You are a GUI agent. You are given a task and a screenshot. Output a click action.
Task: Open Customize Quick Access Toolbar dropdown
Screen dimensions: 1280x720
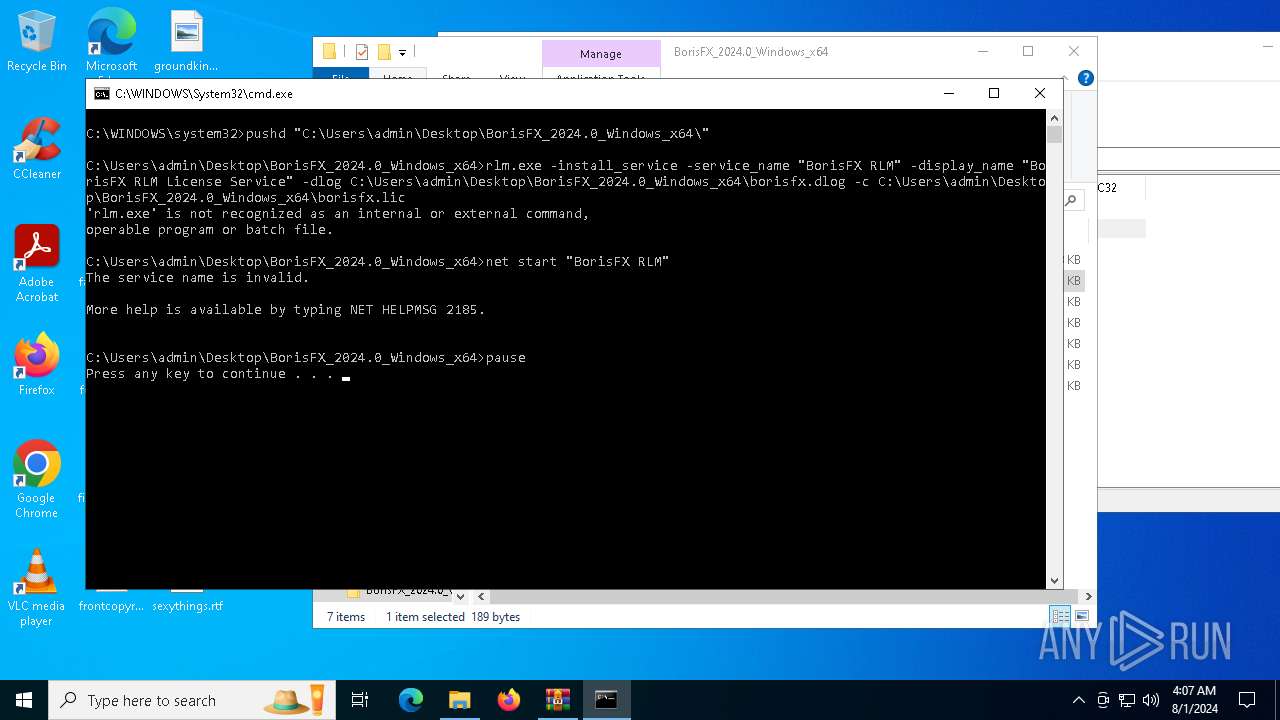(x=402, y=53)
